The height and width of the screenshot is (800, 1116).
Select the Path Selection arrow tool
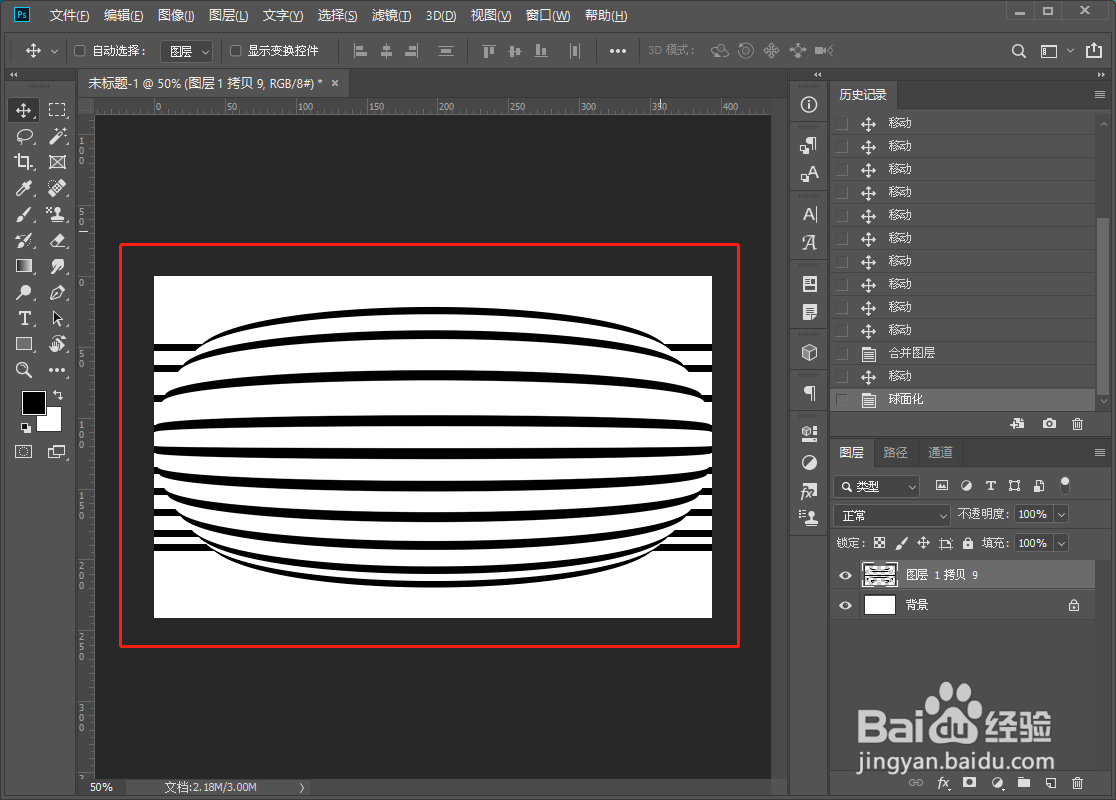click(x=57, y=318)
